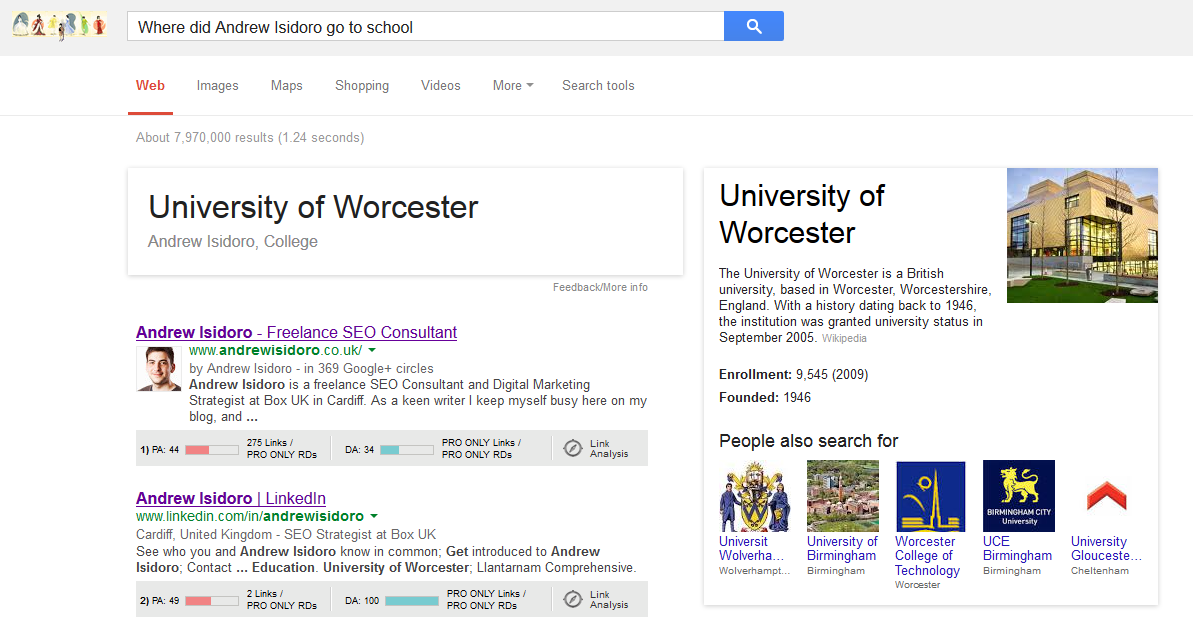Click the University of Worcester building photo

(1082, 235)
